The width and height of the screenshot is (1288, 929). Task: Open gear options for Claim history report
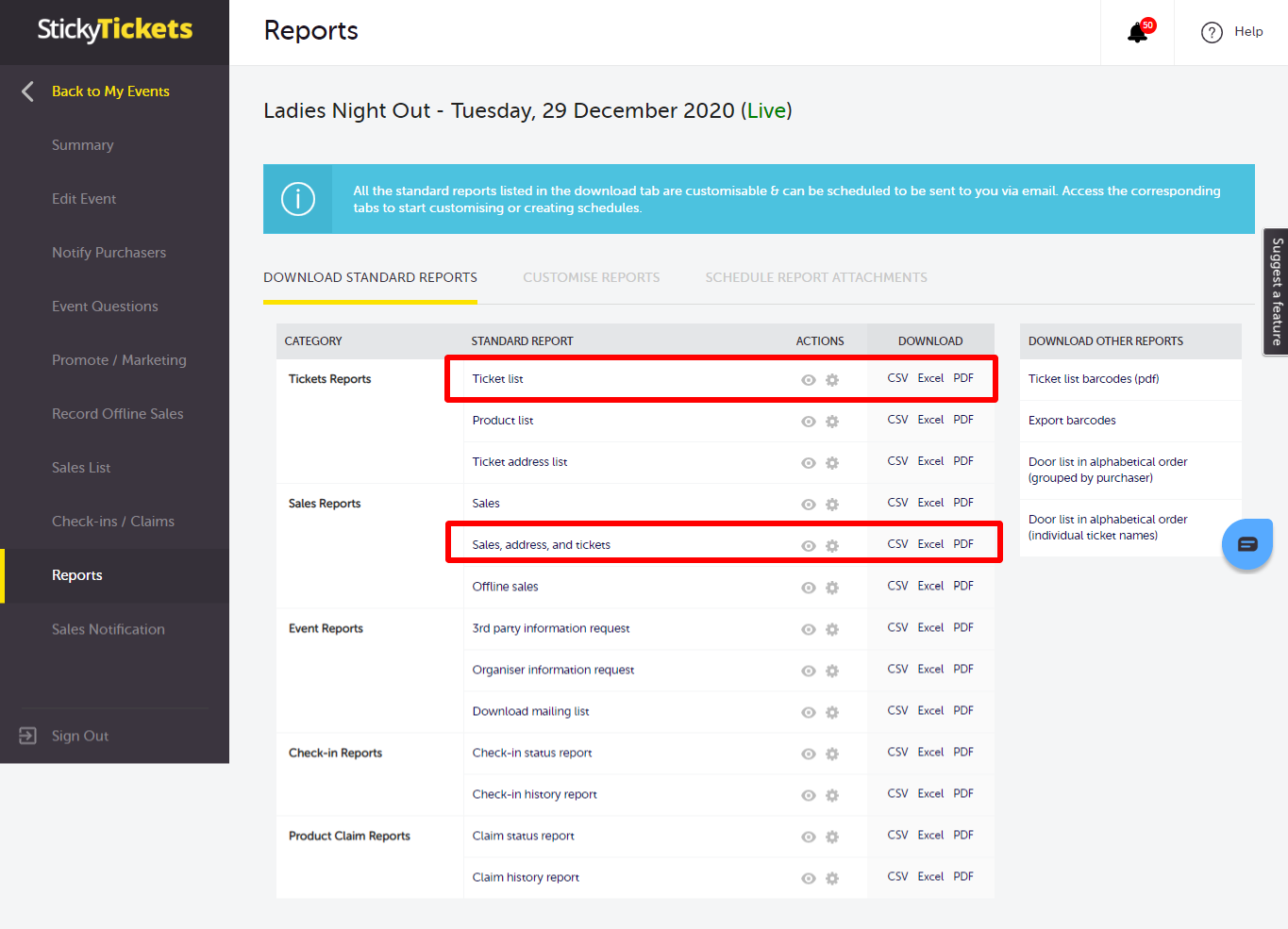[832, 877]
